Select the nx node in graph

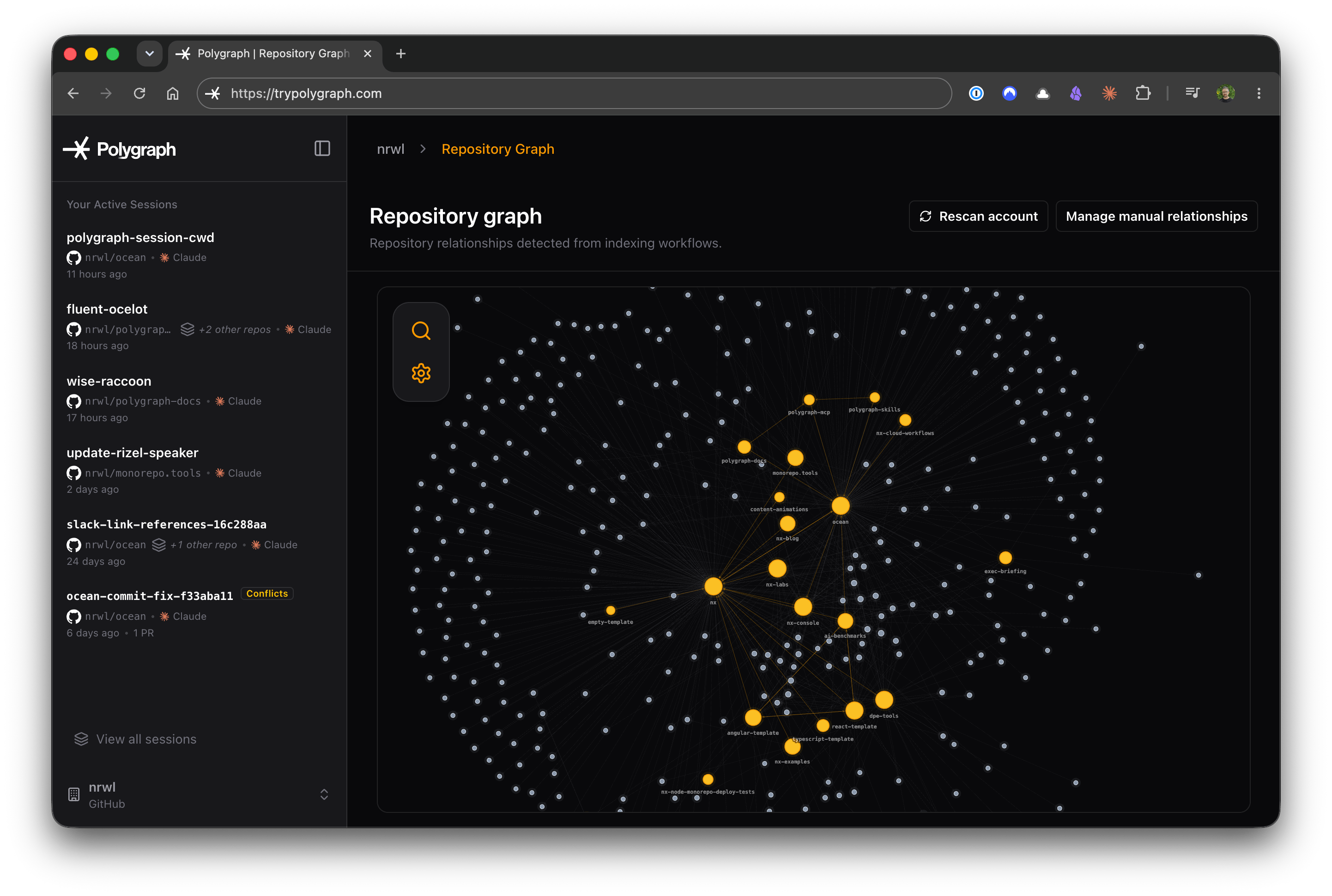tap(713, 586)
